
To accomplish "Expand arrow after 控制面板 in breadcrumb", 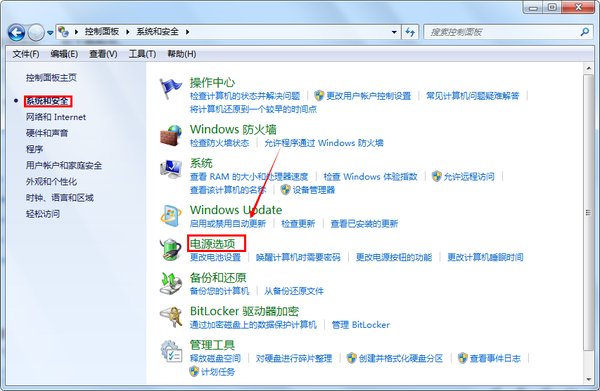I will 128,32.
